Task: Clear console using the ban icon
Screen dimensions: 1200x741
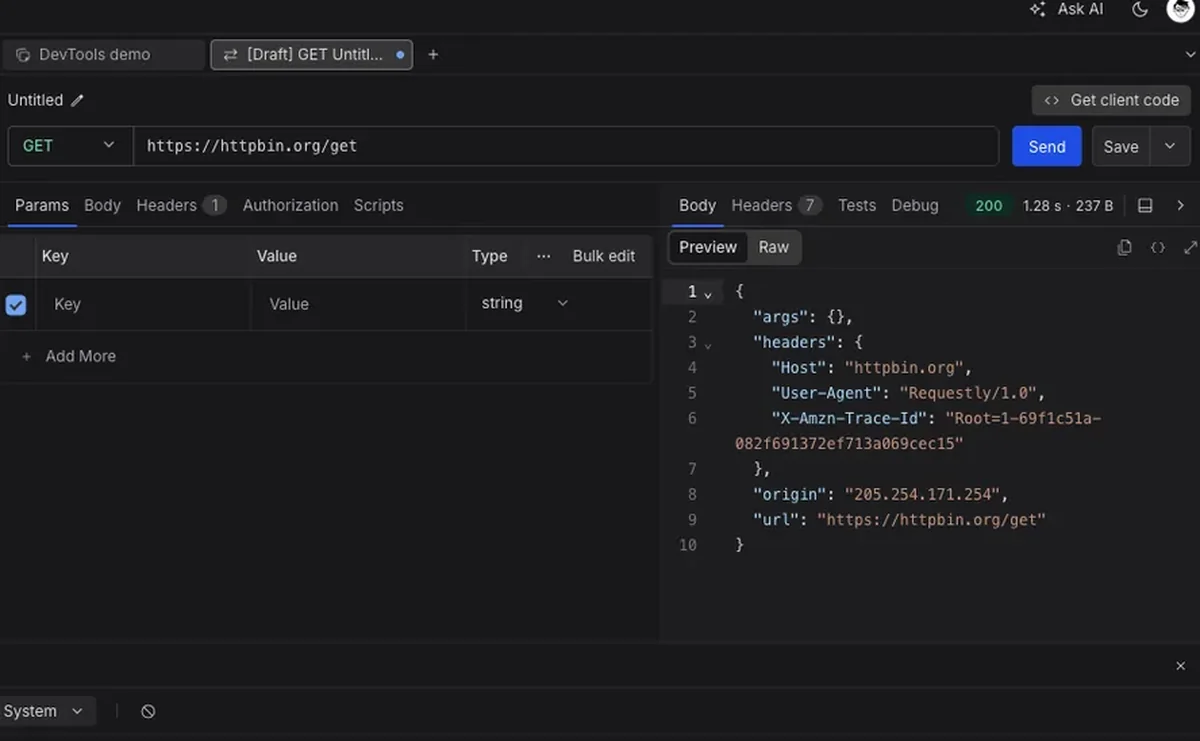Action: pyautogui.click(x=148, y=711)
